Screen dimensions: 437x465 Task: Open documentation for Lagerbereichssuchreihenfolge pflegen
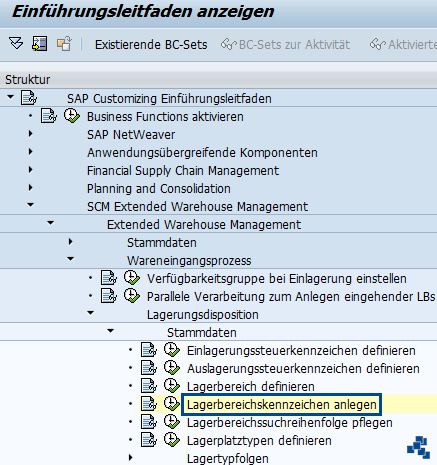point(149,422)
